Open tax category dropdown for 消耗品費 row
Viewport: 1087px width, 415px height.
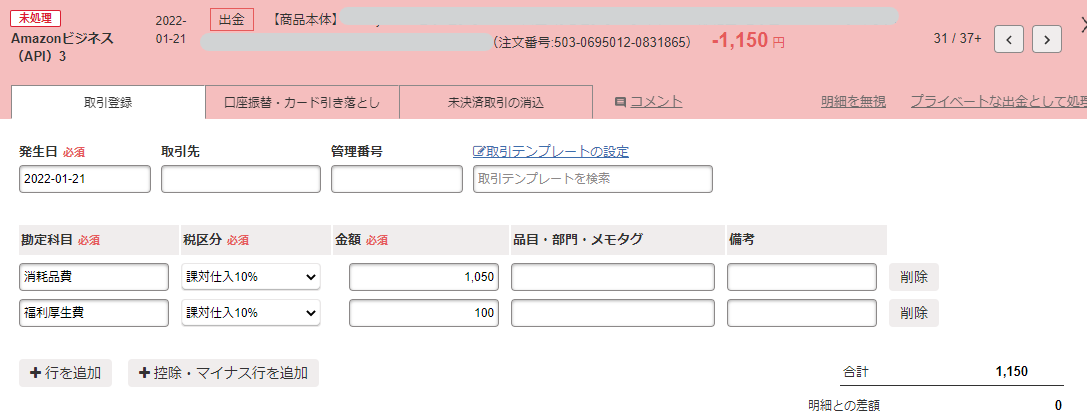(x=251, y=277)
